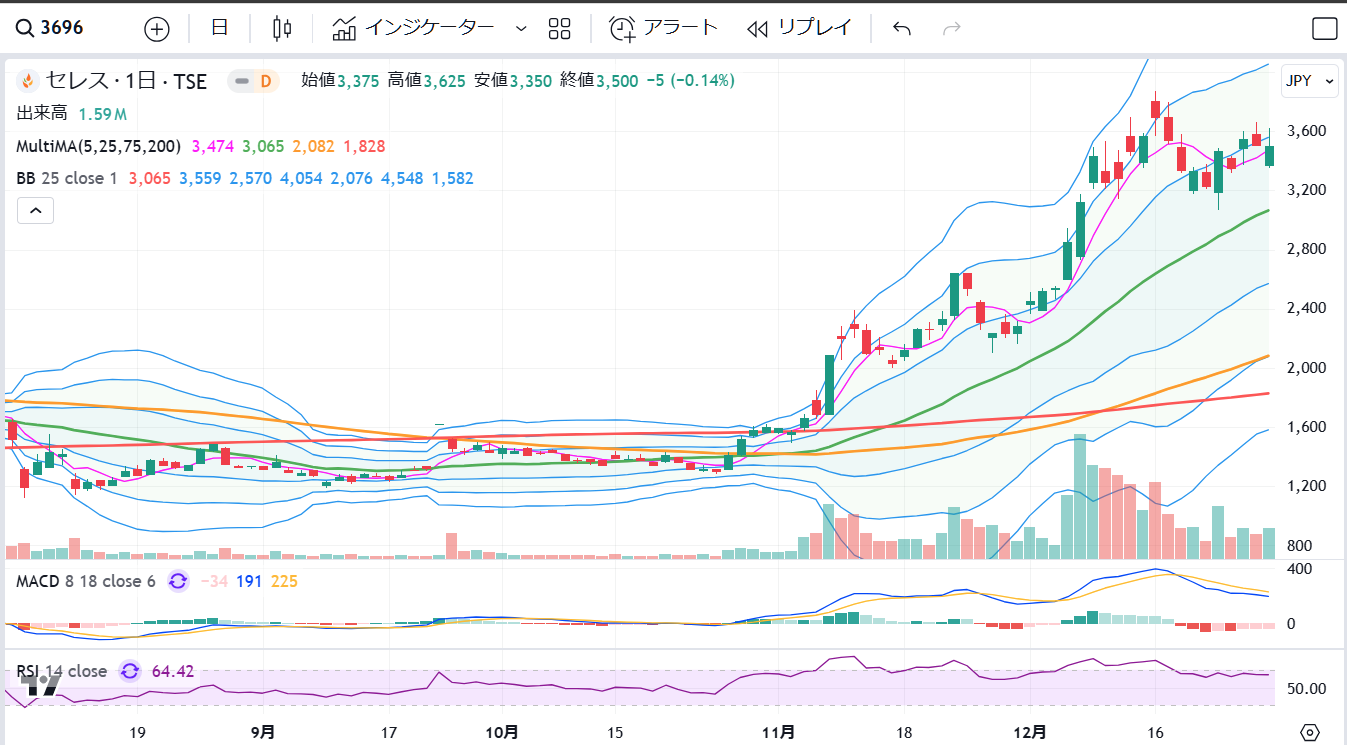
Task: Click the MultiMA 2,082 orange value
Action: [x=312, y=146]
